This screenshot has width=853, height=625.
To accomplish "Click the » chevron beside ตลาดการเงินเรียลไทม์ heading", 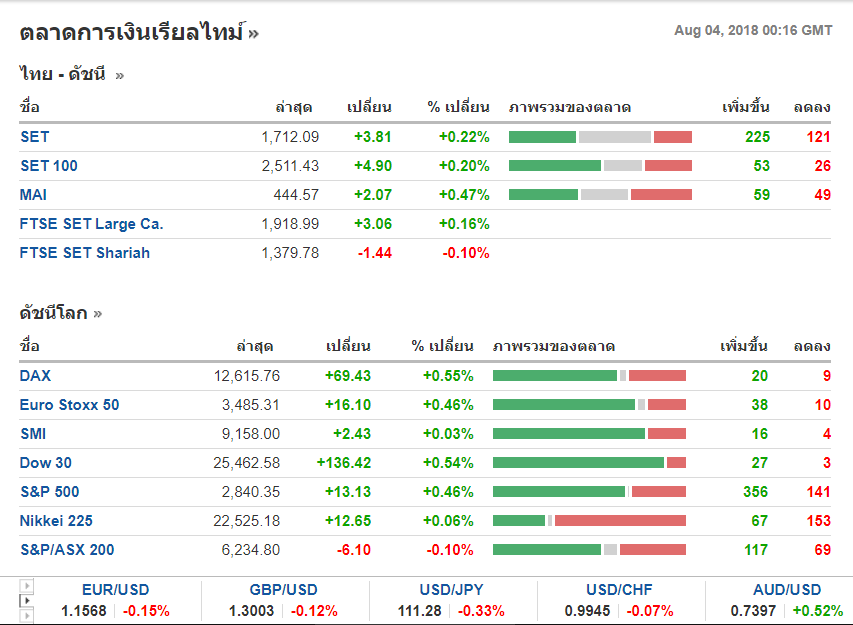I will (254, 33).
